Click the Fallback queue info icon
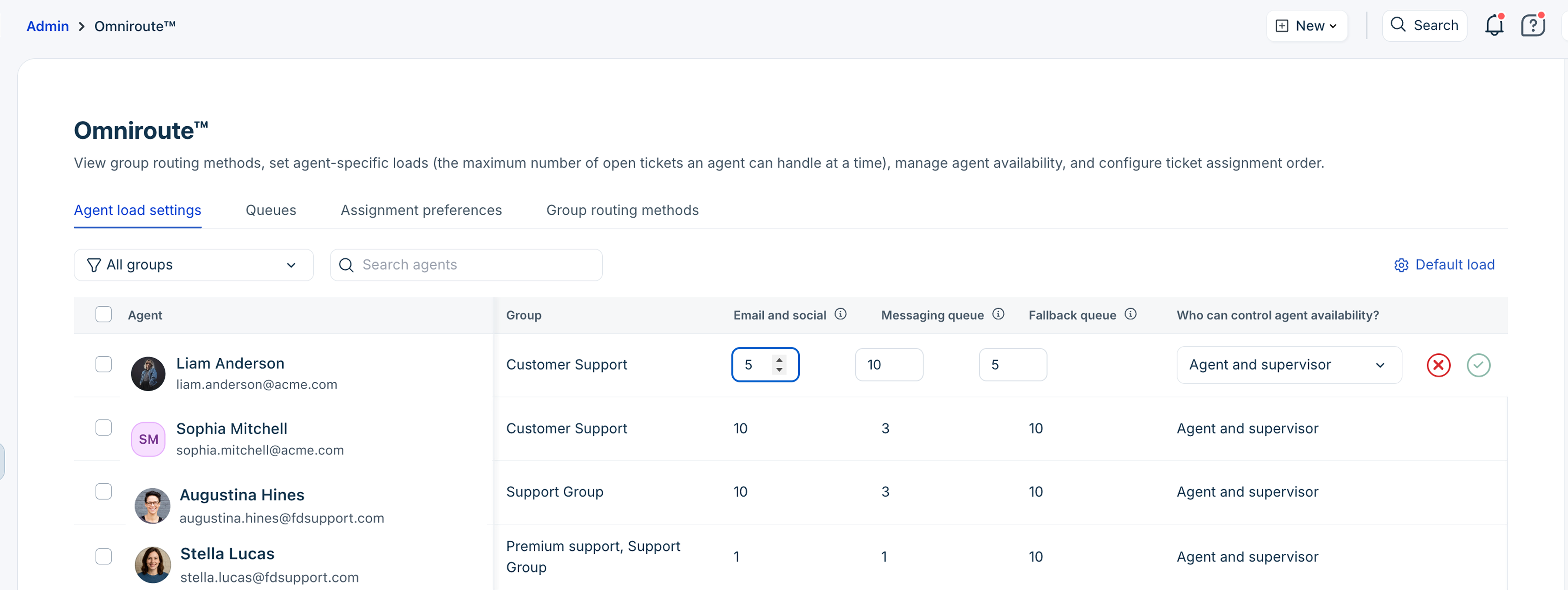The width and height of the screenshot is (1568, 590). tap(1131, 314)
